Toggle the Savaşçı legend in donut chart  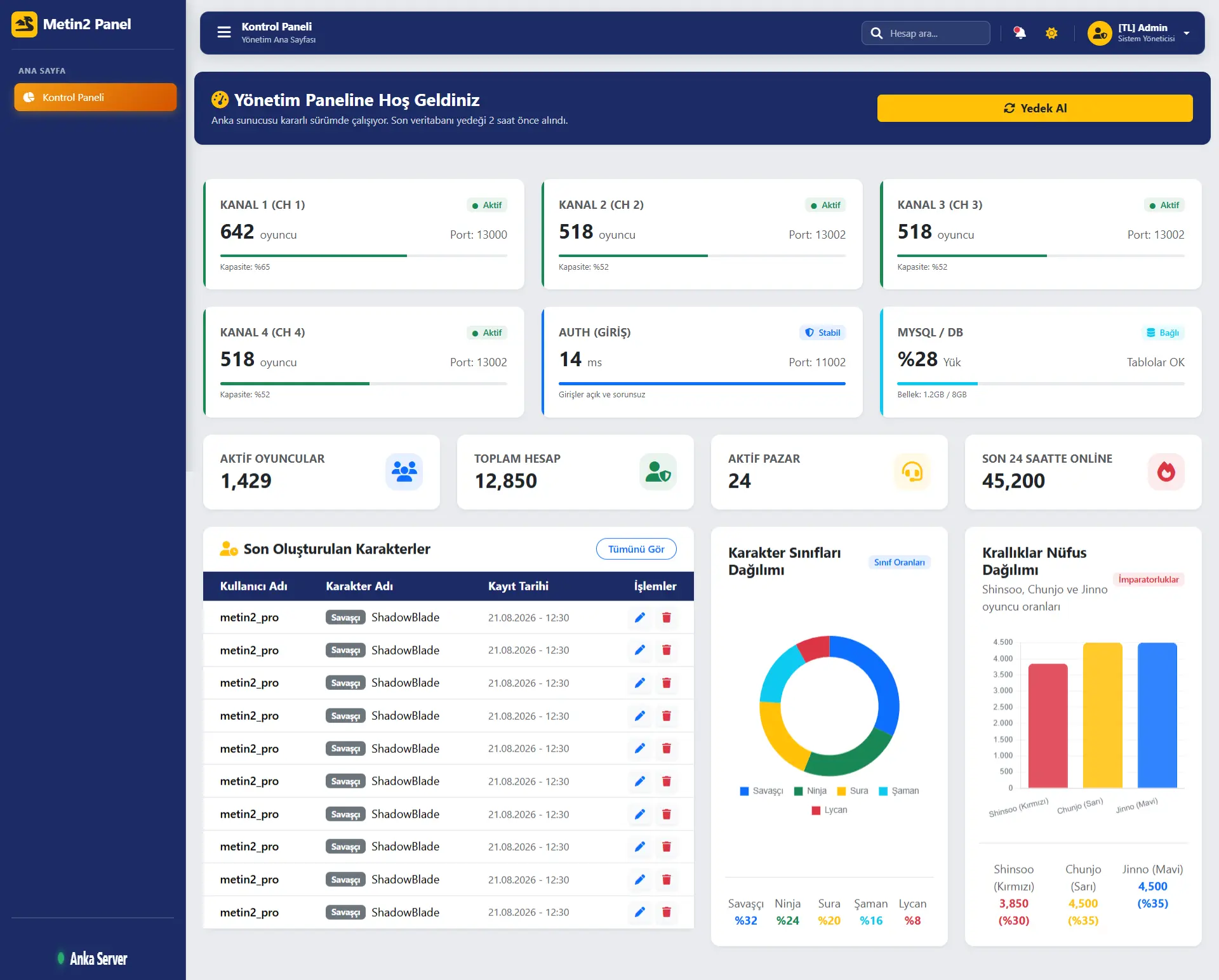pos(761,791)
